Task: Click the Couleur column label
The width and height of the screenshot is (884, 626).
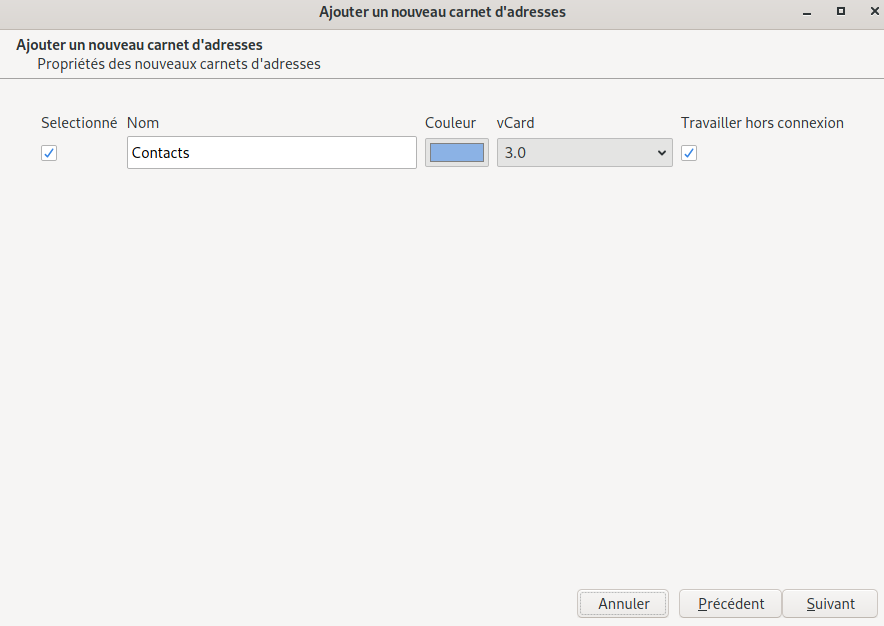Action: [x=450, y=123]
